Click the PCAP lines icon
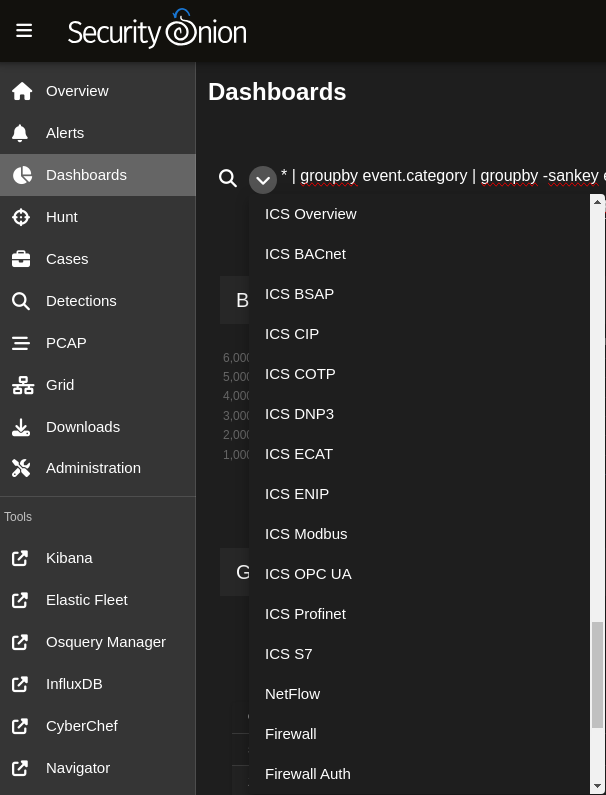This screenshot has width=606, height=795. click(21, 343)
